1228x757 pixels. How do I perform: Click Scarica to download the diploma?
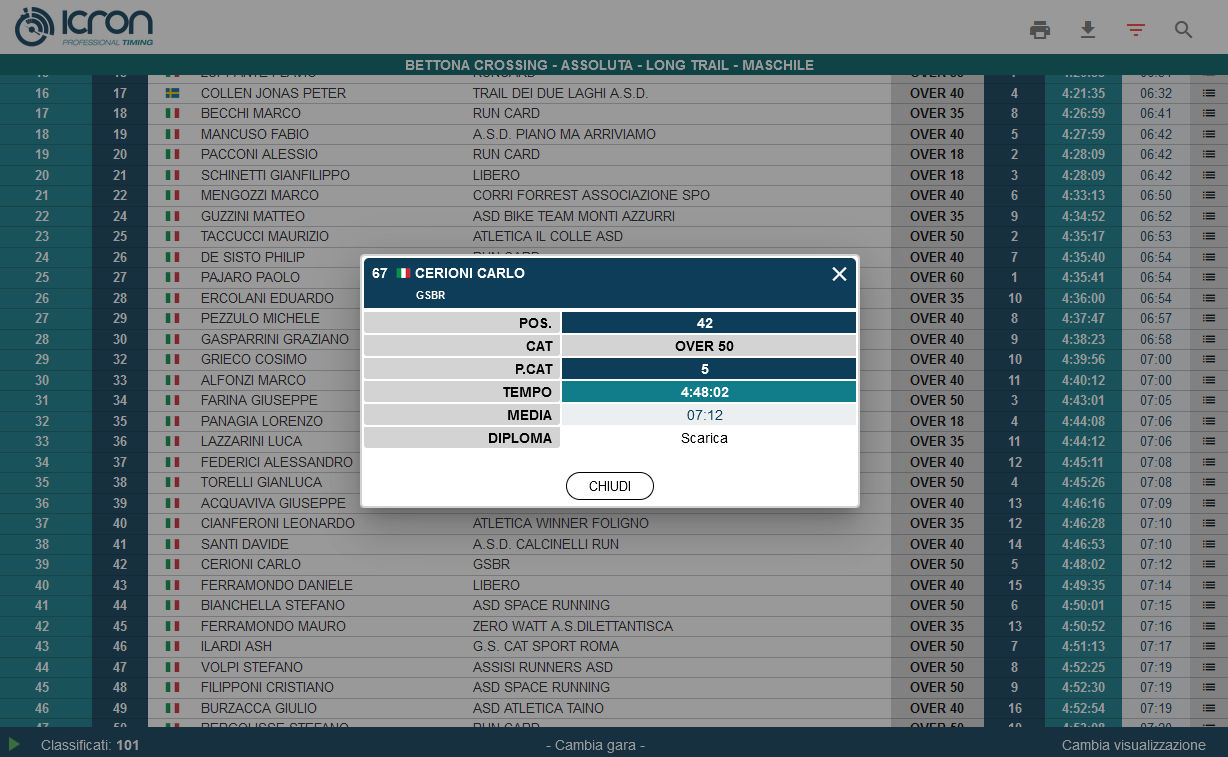(x=704, y=438)
